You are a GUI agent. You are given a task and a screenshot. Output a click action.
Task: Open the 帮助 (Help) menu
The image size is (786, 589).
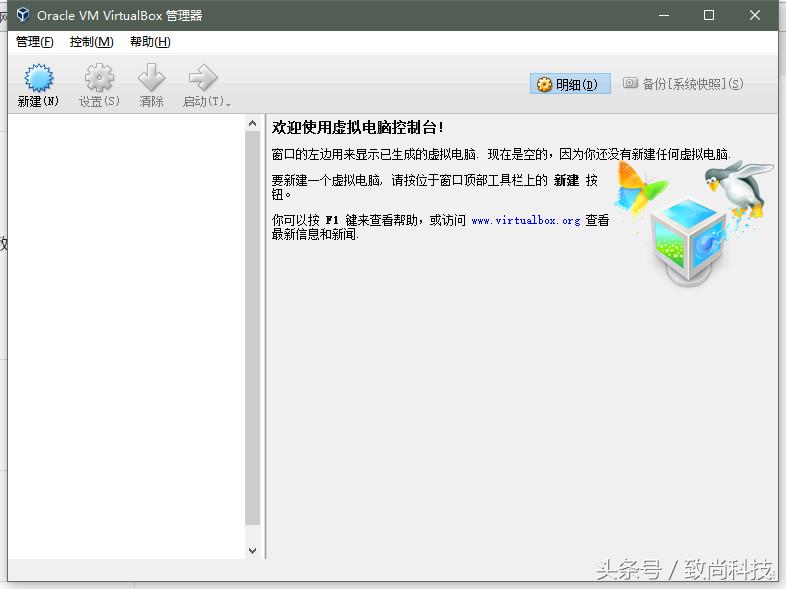(x=150, y=42)
